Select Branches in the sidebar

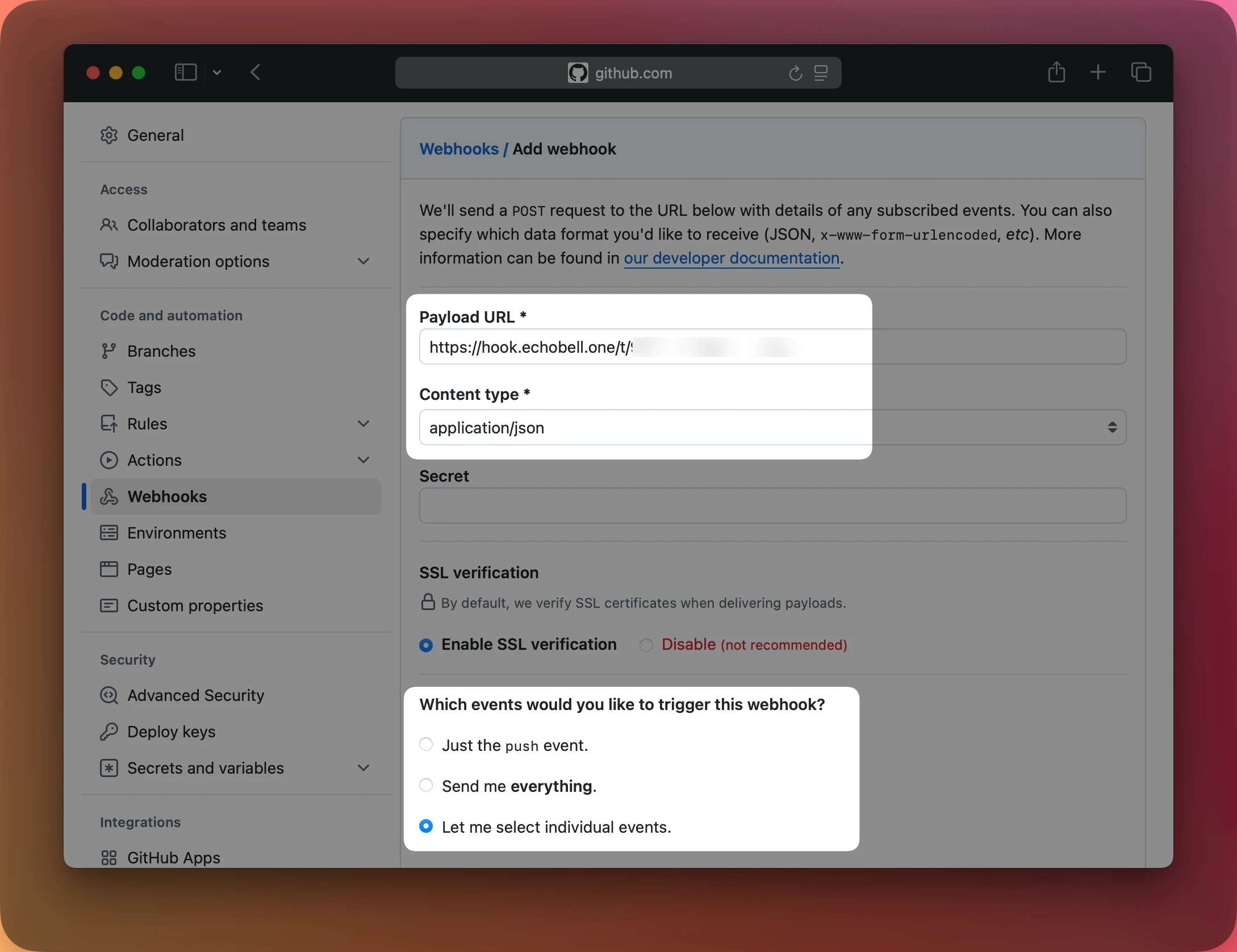click(161, 350)
